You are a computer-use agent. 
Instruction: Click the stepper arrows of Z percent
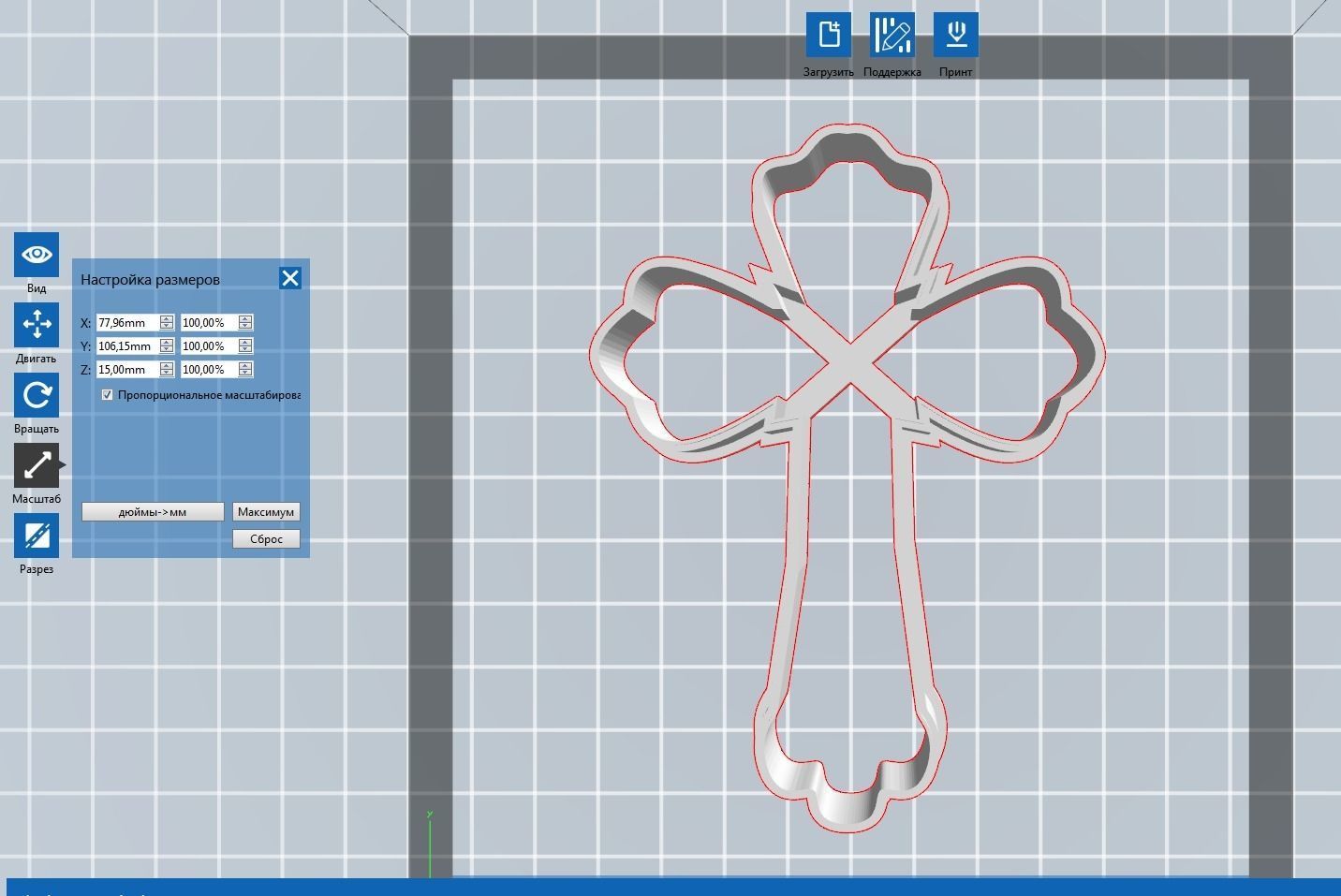245,370
